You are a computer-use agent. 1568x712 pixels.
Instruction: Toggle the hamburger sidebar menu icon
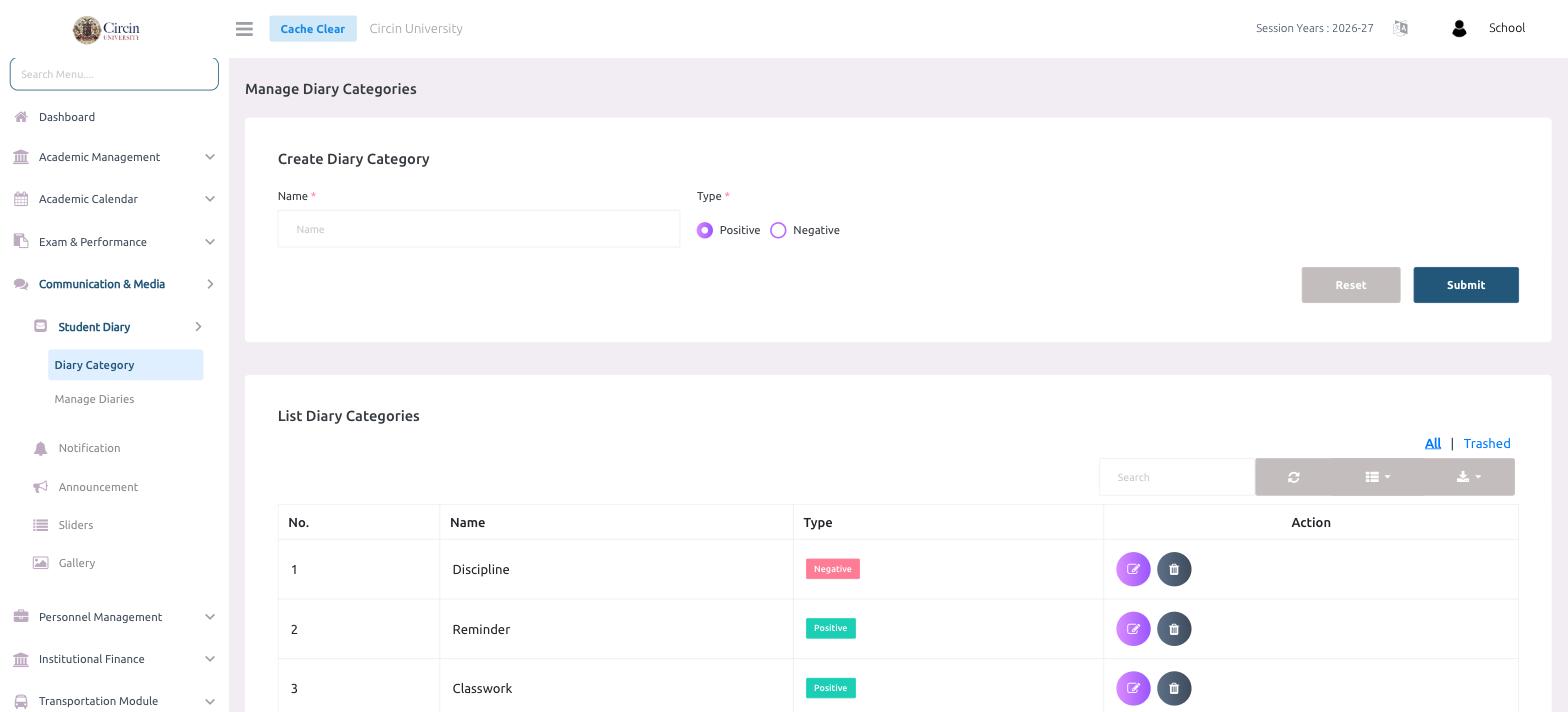244,29
